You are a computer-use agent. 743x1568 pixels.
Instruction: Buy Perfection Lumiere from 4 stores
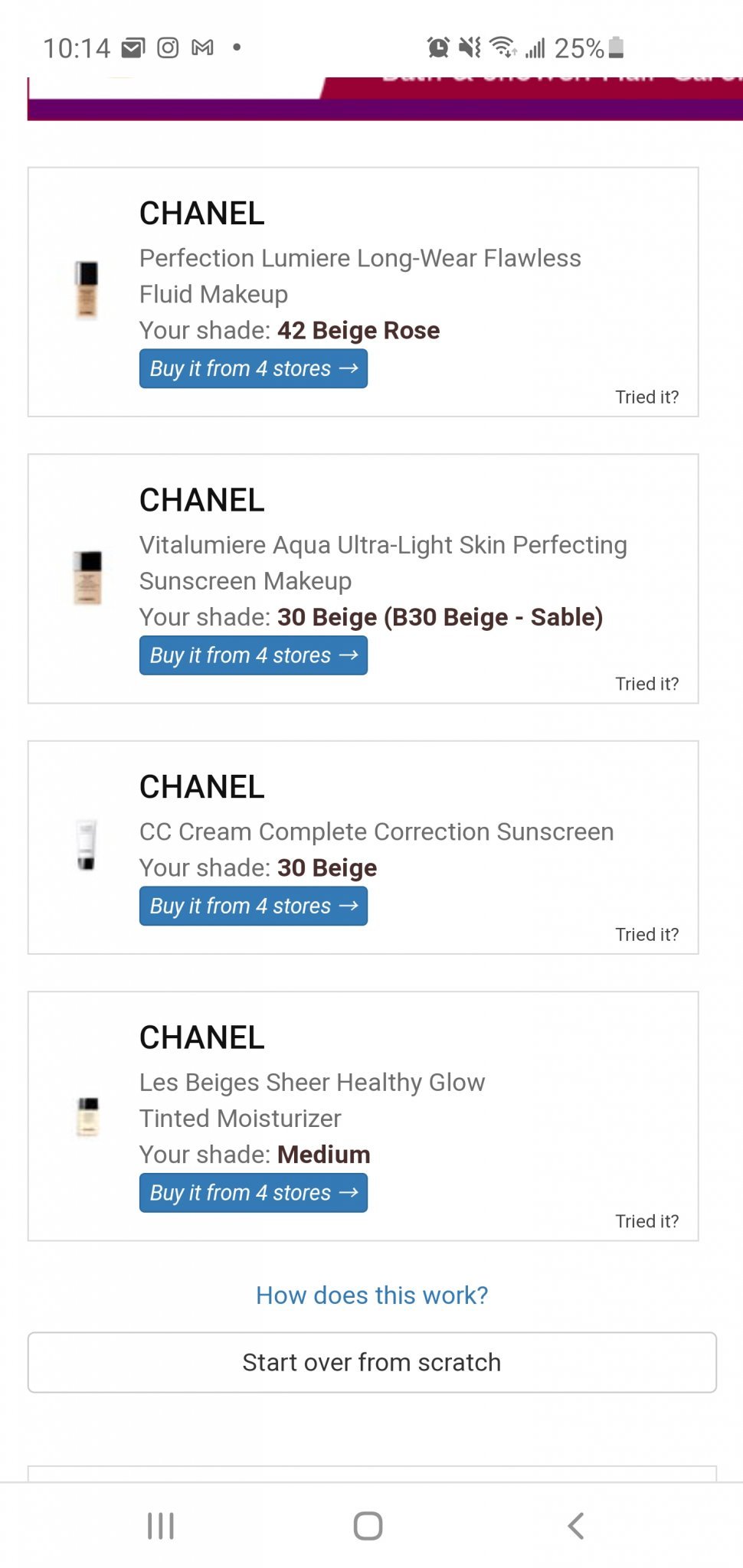coord(254,369)
